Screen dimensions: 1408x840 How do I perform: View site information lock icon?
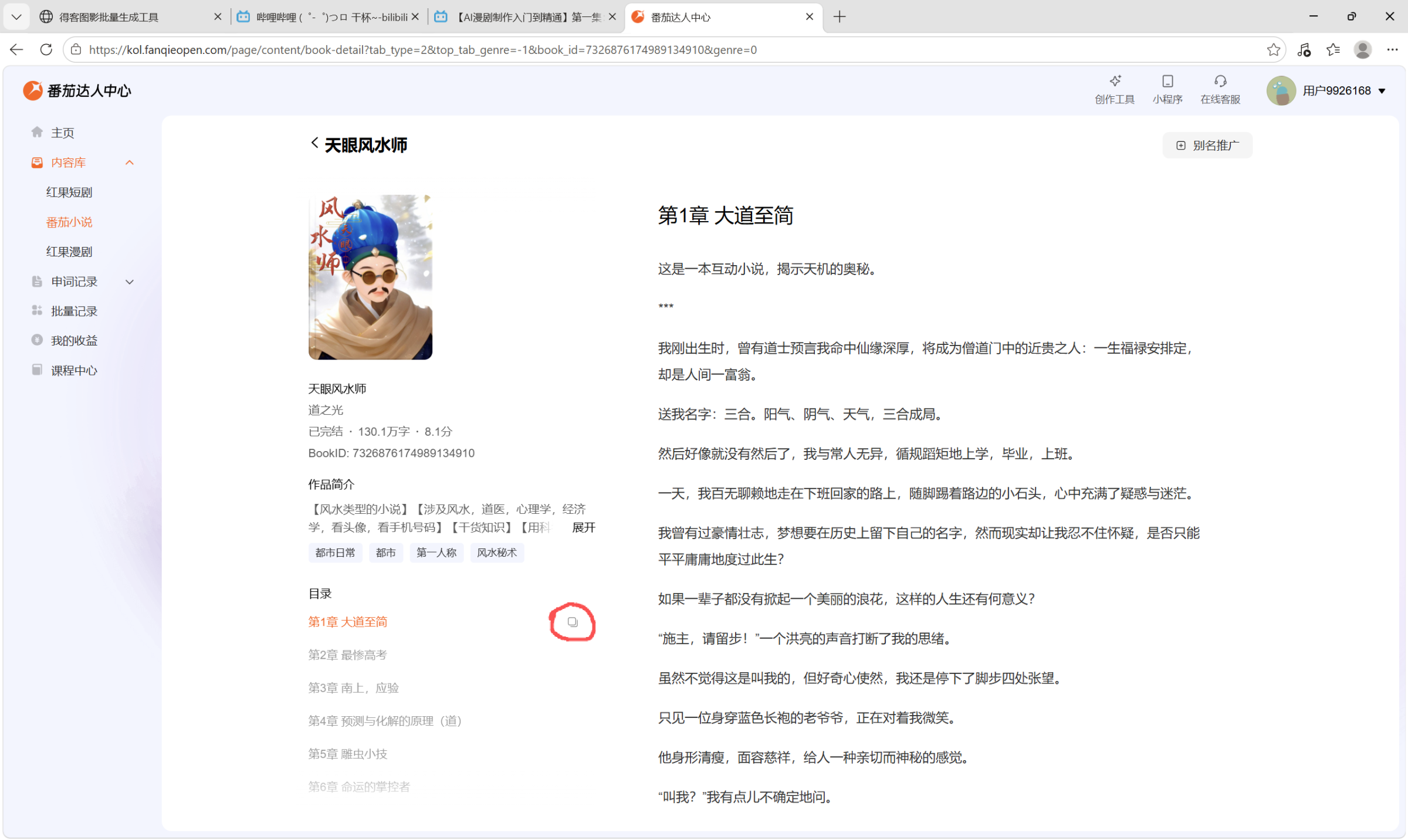tap(76, 50)
